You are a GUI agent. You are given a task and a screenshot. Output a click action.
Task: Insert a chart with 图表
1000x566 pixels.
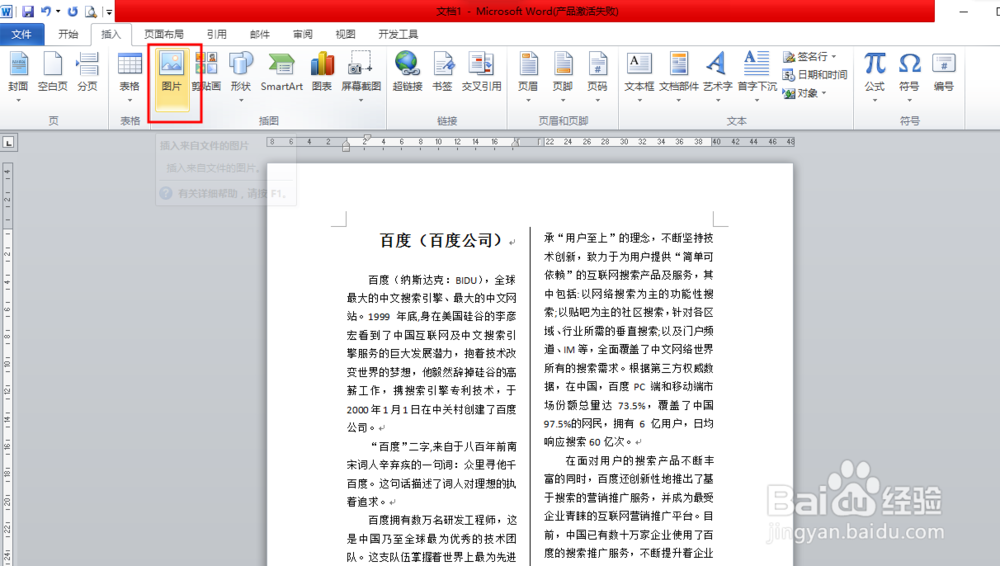322,71
